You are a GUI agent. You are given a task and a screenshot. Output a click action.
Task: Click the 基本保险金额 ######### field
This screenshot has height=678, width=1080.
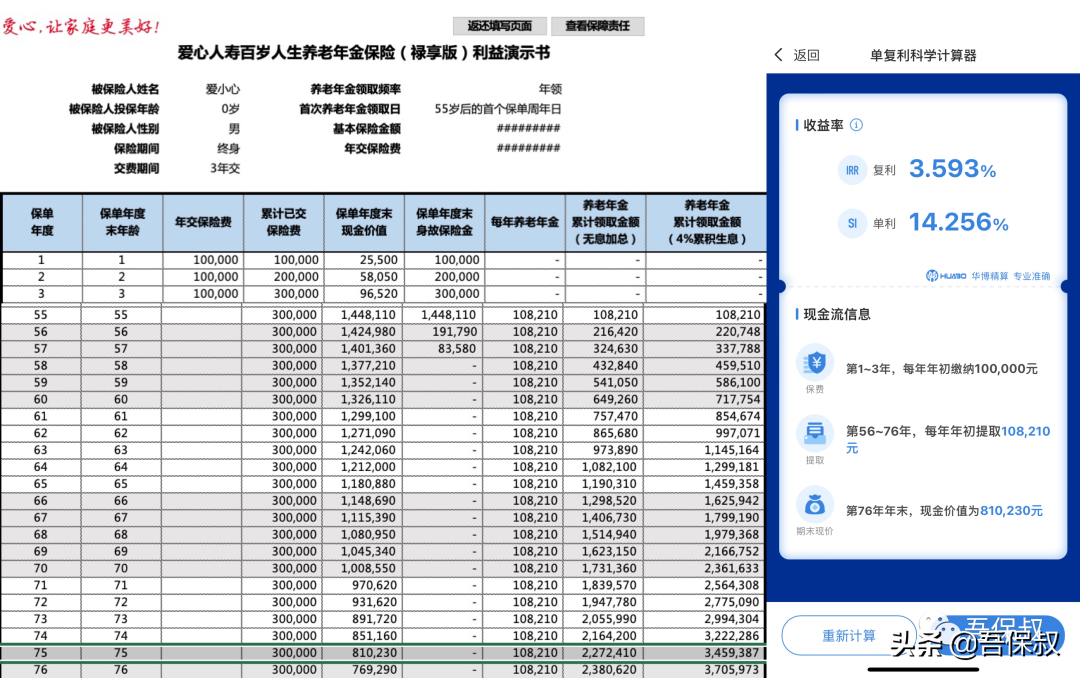pyautogui.click(x=528, y=128)
